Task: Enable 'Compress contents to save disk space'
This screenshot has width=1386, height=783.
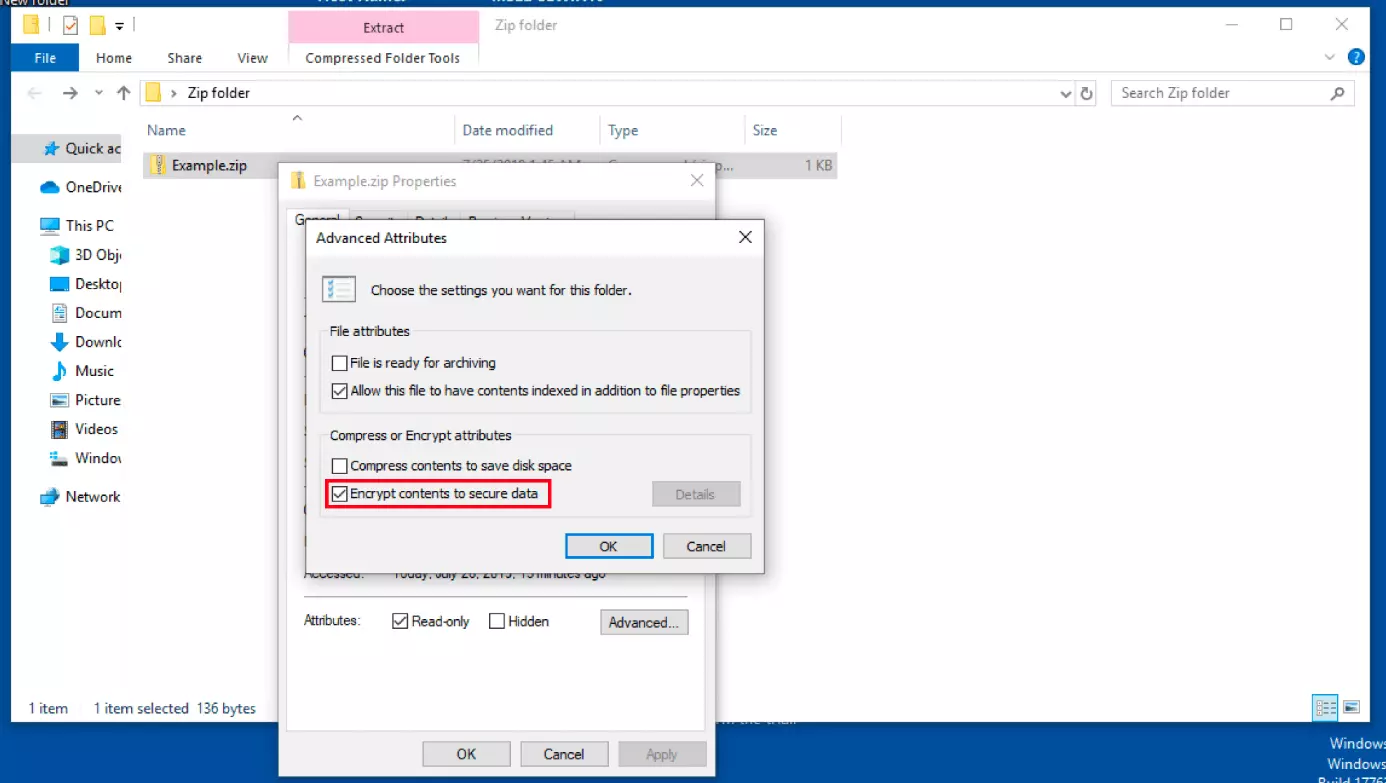Action: pyautogui.click(x=340, y=466)
